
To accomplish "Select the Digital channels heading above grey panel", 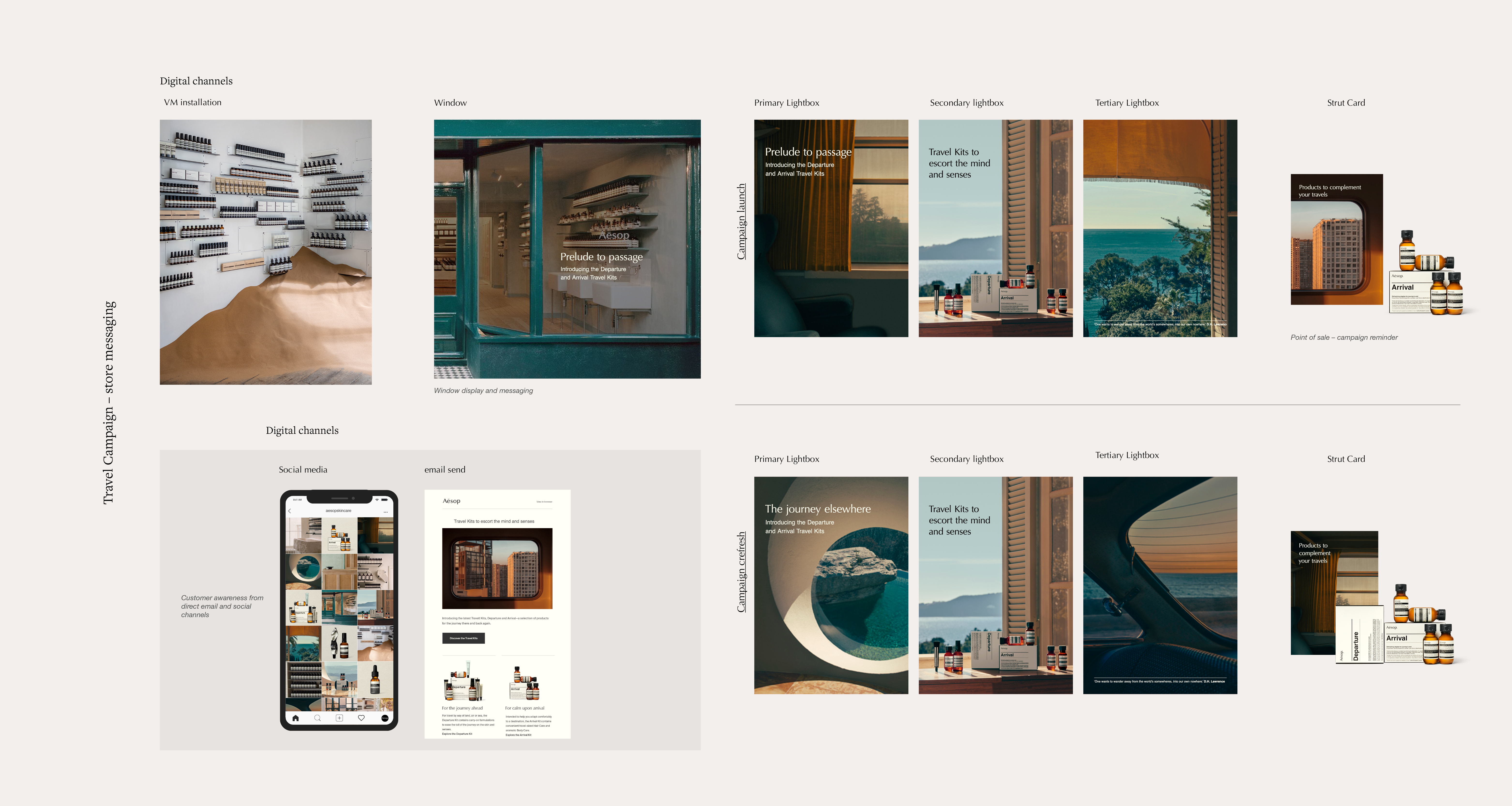I will tap(302, 431).
